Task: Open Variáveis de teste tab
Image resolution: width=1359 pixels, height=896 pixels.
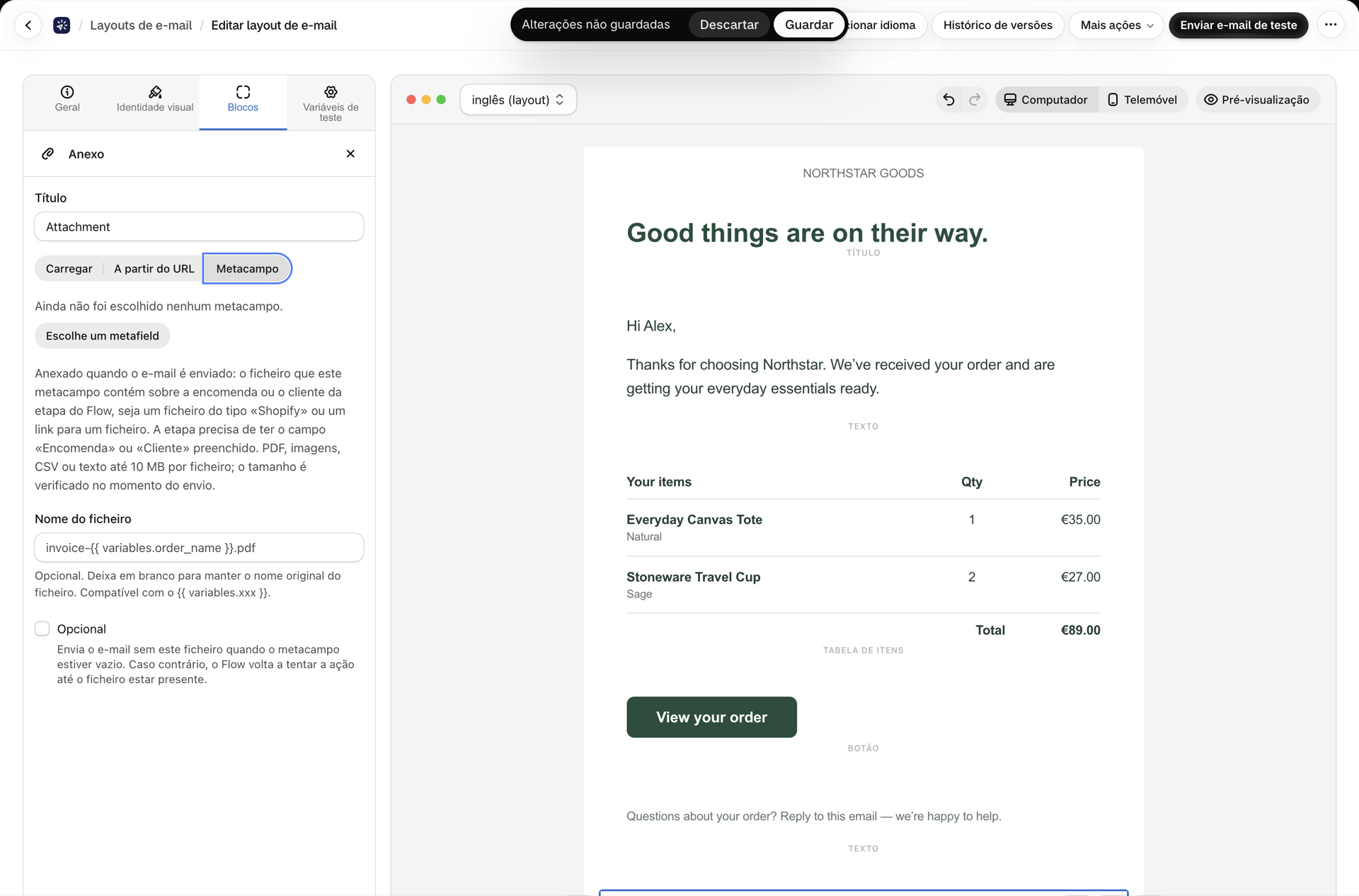Action: tap(331, 103)
